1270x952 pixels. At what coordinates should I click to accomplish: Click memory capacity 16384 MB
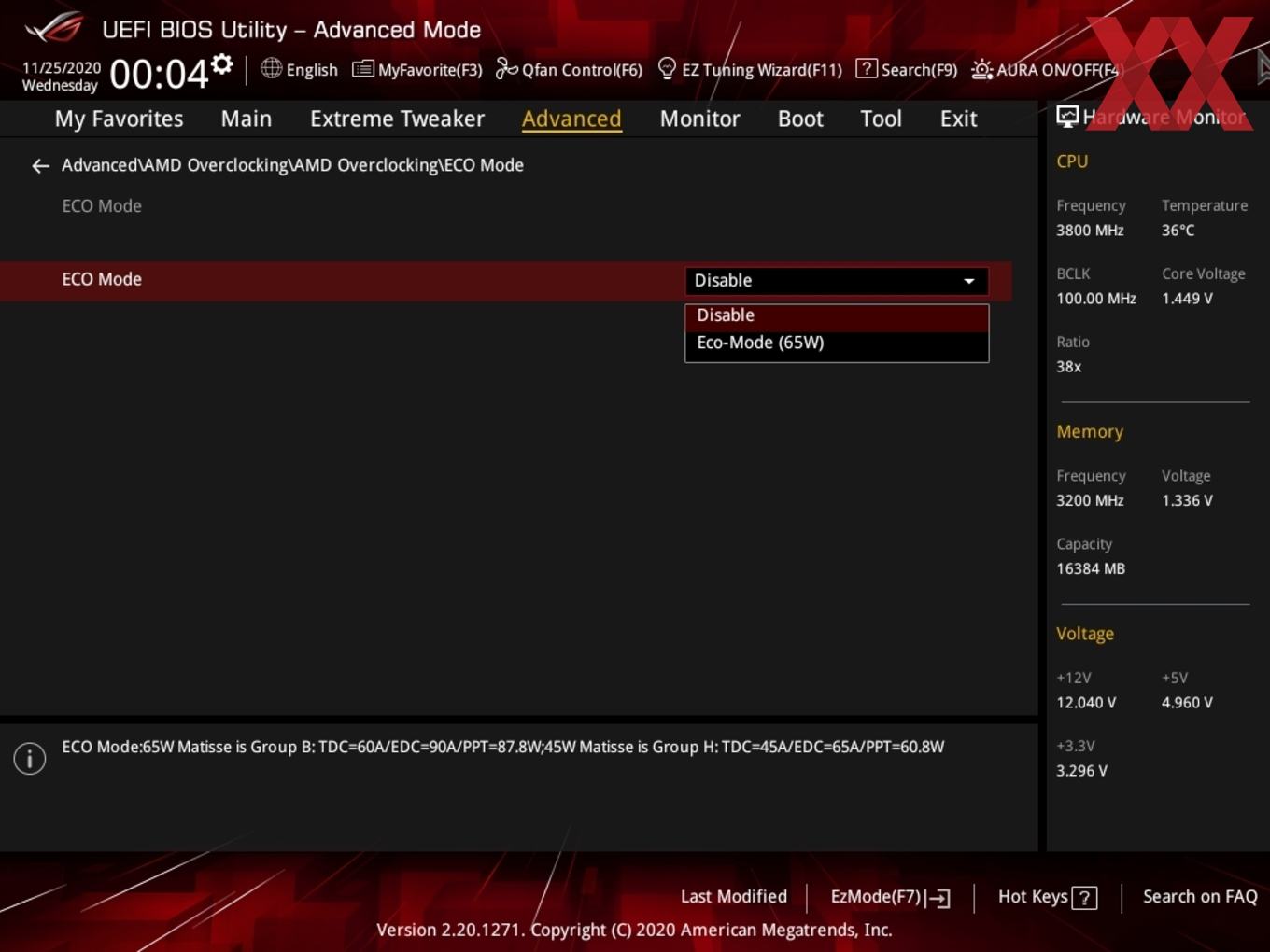pyautogui.click(x=1091, y=568)
